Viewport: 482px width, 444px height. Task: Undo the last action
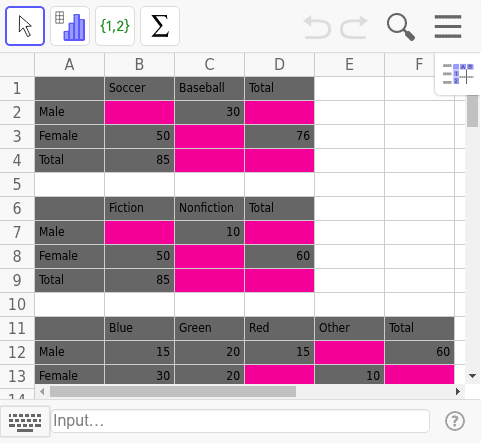pyautogui.click(x=317, y=27)
